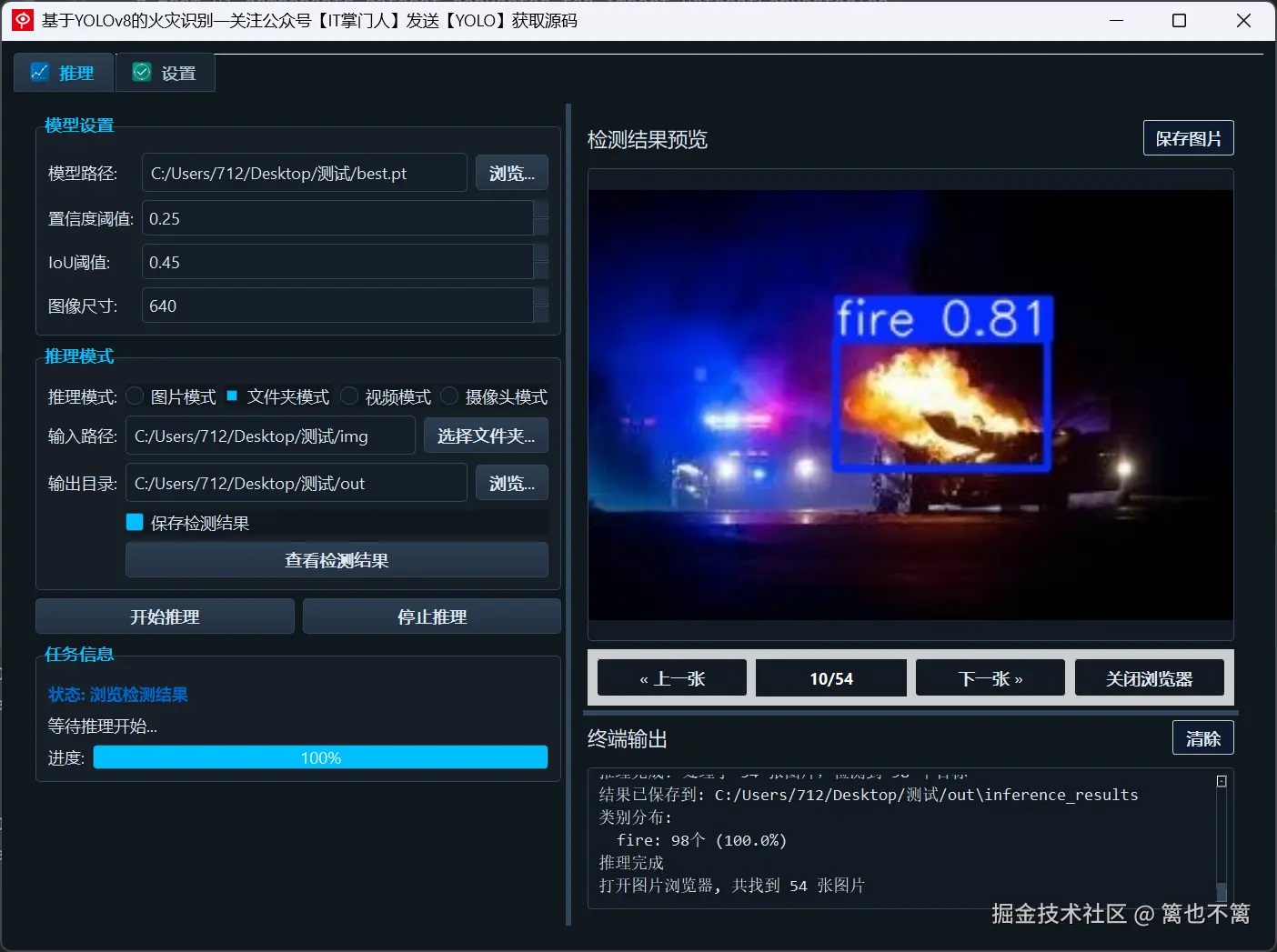Click 清除 to clear terminal output
The width and height of the screenshot is (1277, 952).
(x=1202, y=737)
